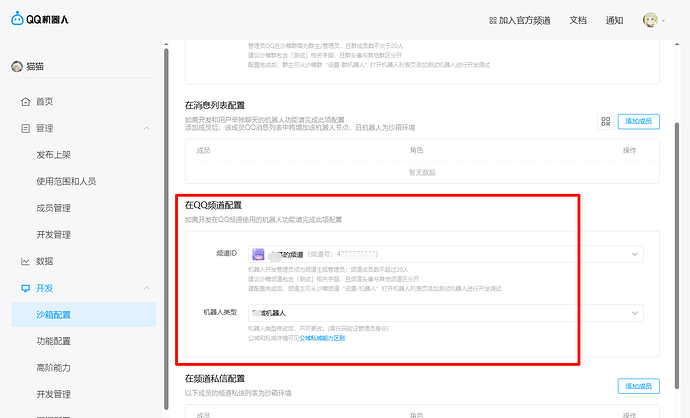The width and height of the screenshot is (690, 418).
Task: Expand the 频道ID dropdown
Action: point(635,255)
